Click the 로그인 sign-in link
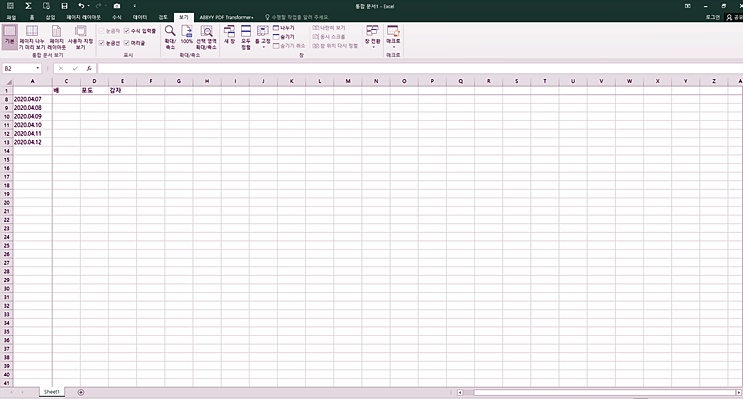The width and height of the screenshot is (743, 399). point(712,17)
